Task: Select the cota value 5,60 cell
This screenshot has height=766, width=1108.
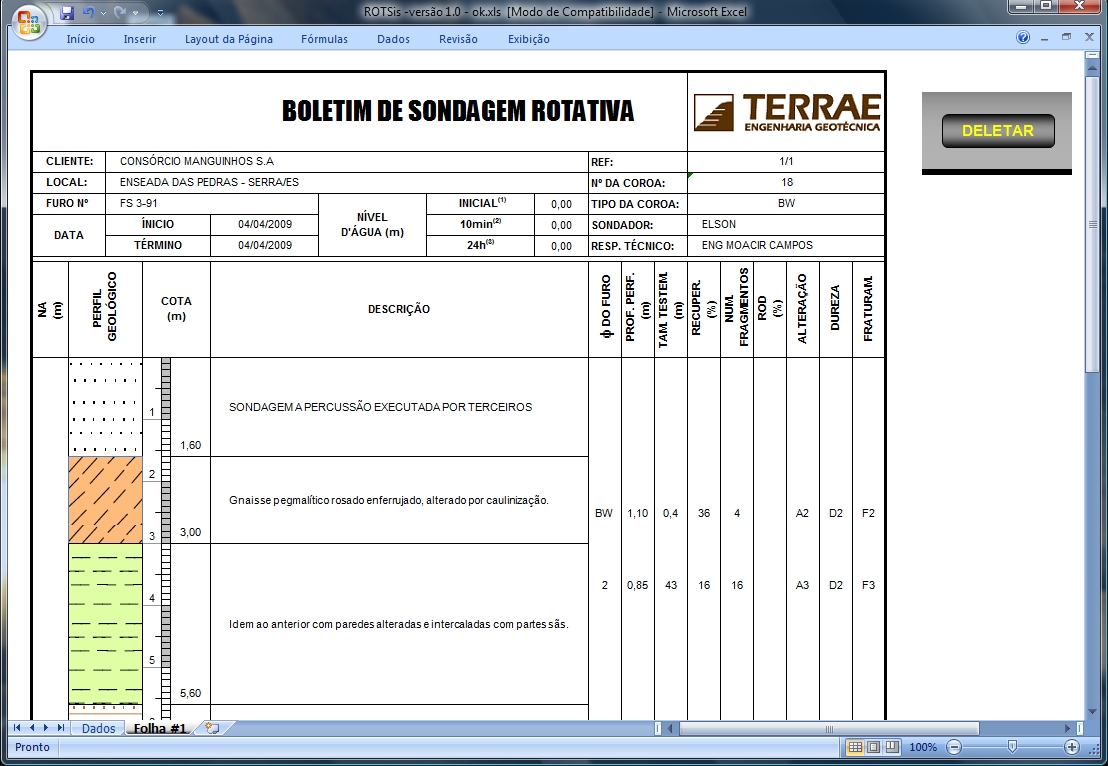Action: pyautogui.click(x=191, y=693)
